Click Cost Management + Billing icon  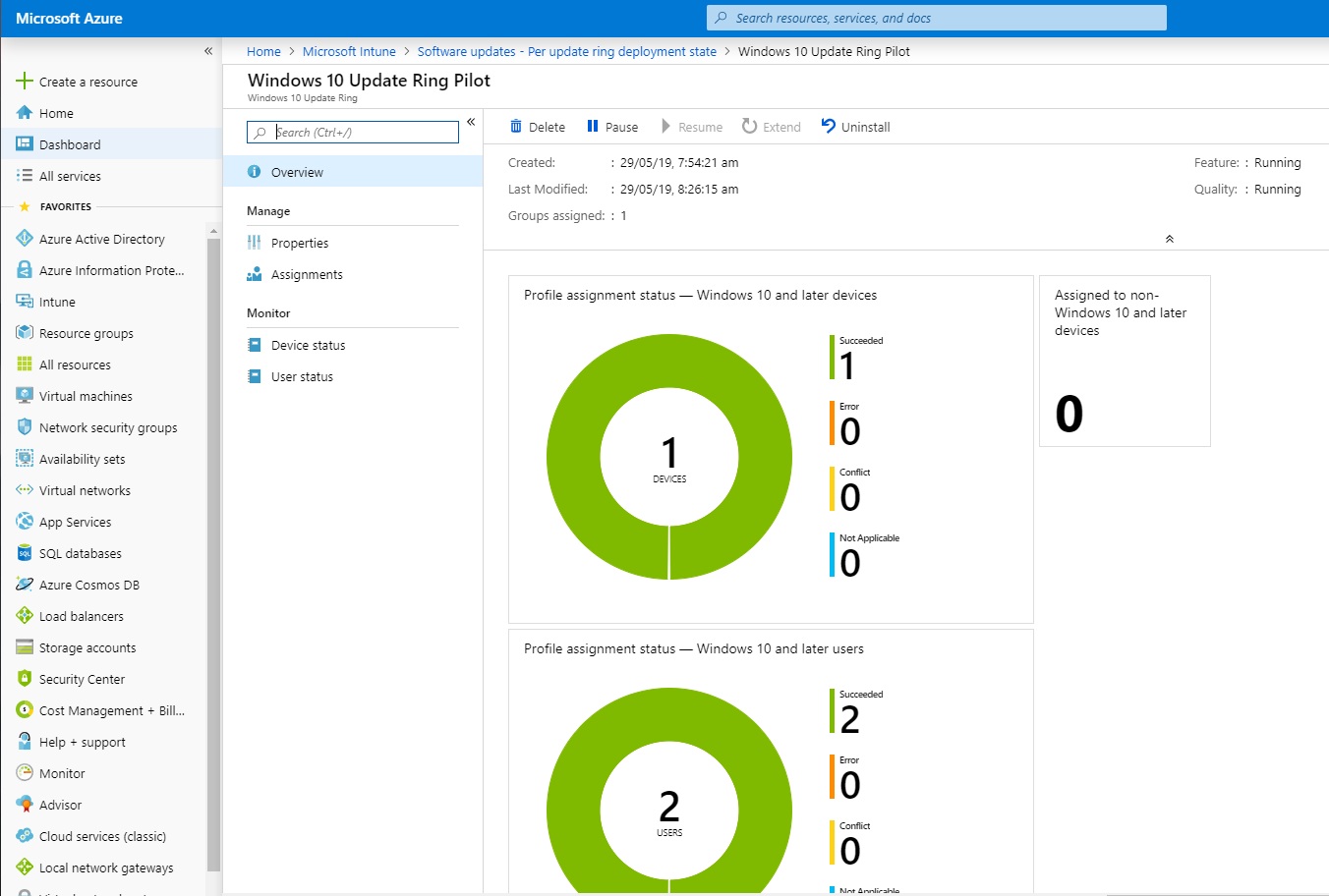pyautogui.click(x=25, y=710)
